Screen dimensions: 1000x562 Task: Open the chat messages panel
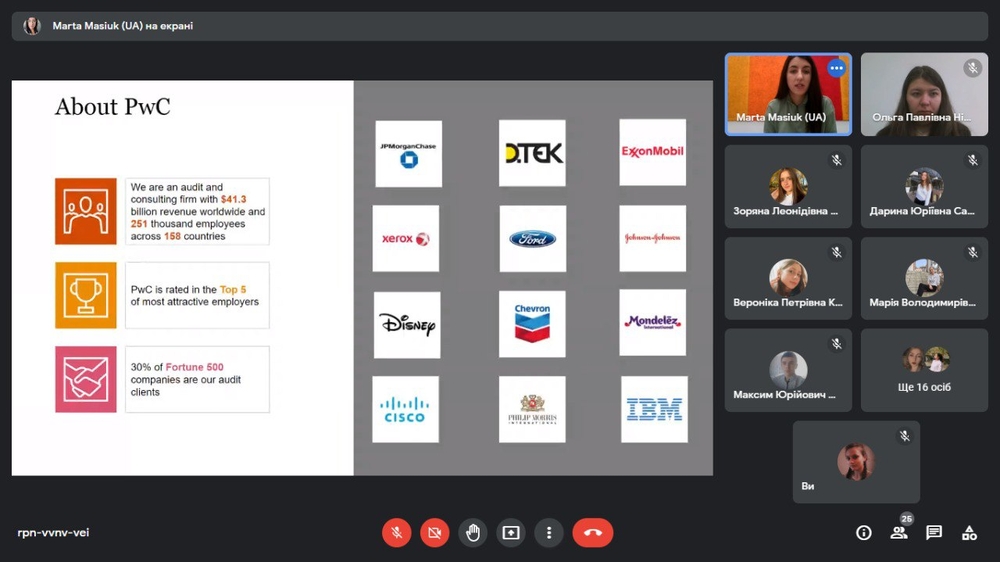[x=934, y=533]
